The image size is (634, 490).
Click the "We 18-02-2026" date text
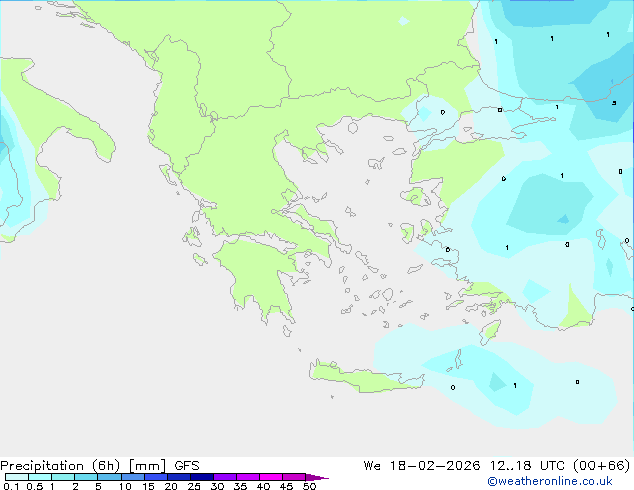(422, 466)
